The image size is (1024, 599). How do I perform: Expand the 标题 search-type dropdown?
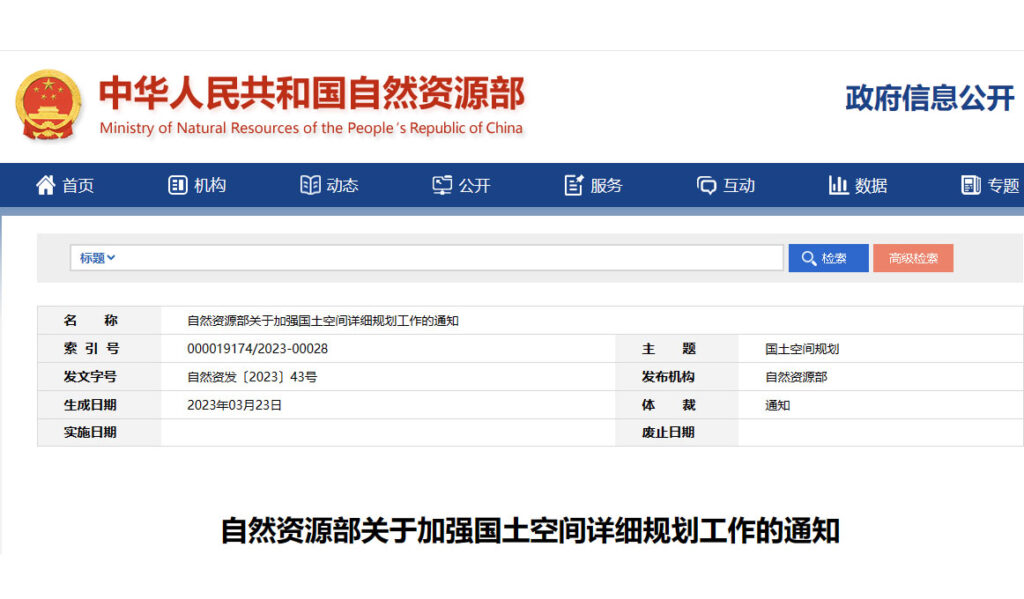coord(97,258)
